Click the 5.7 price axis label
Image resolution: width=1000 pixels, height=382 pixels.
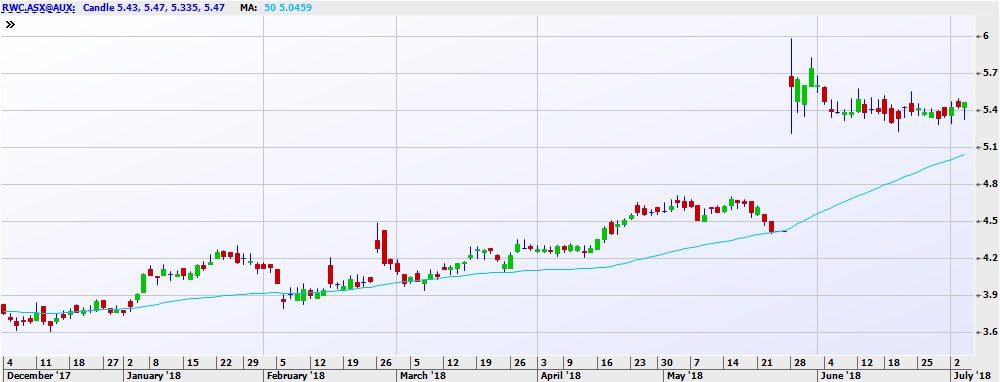(x=989, y=73)
